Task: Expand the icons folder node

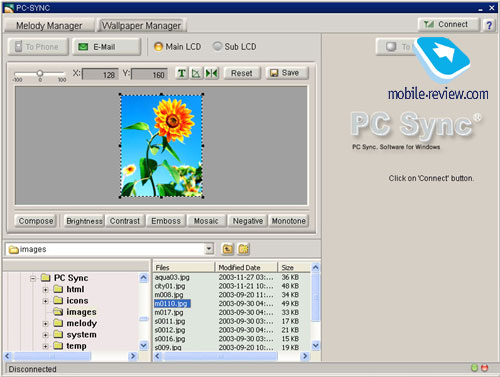Action: pos(46,301)
